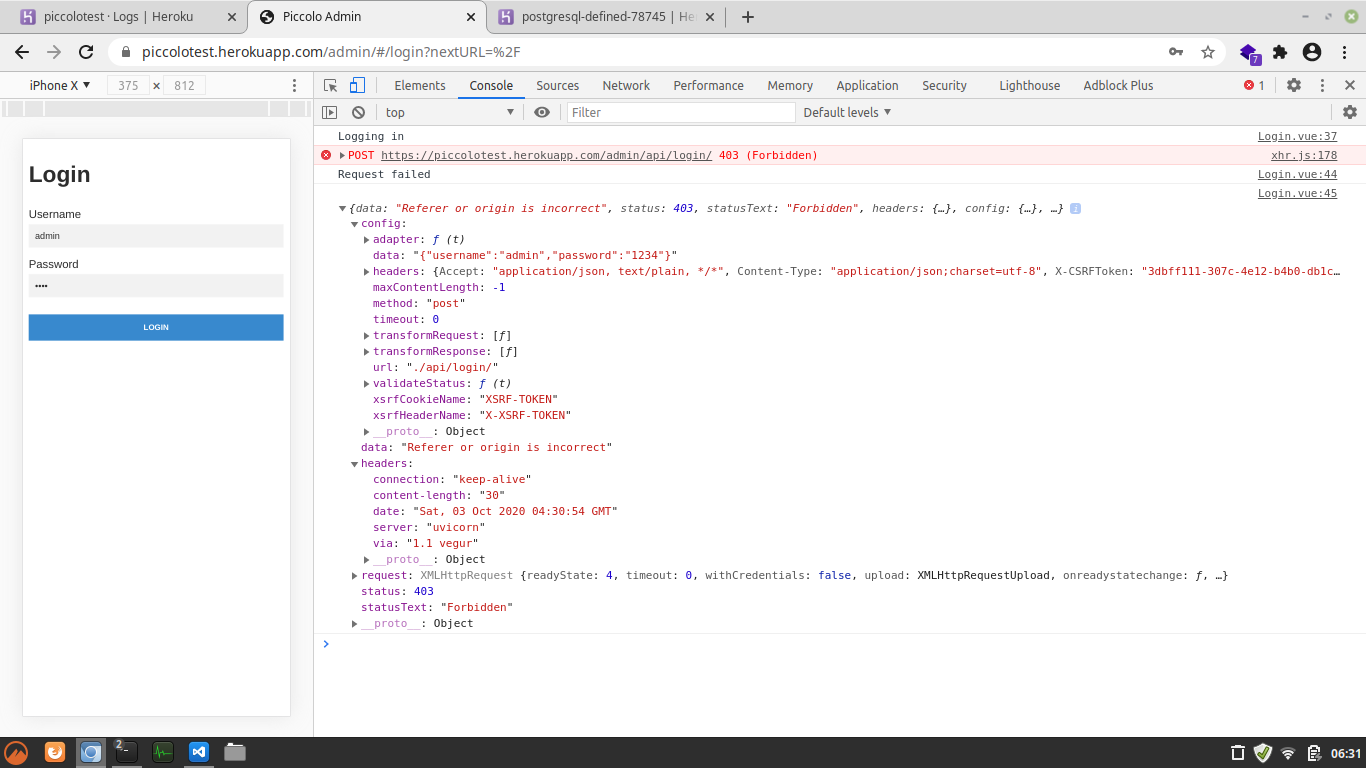Image resolution: width=1366 pixels, height=768 pixels.
Task: Switch to the Network tab
Action: 626,85
